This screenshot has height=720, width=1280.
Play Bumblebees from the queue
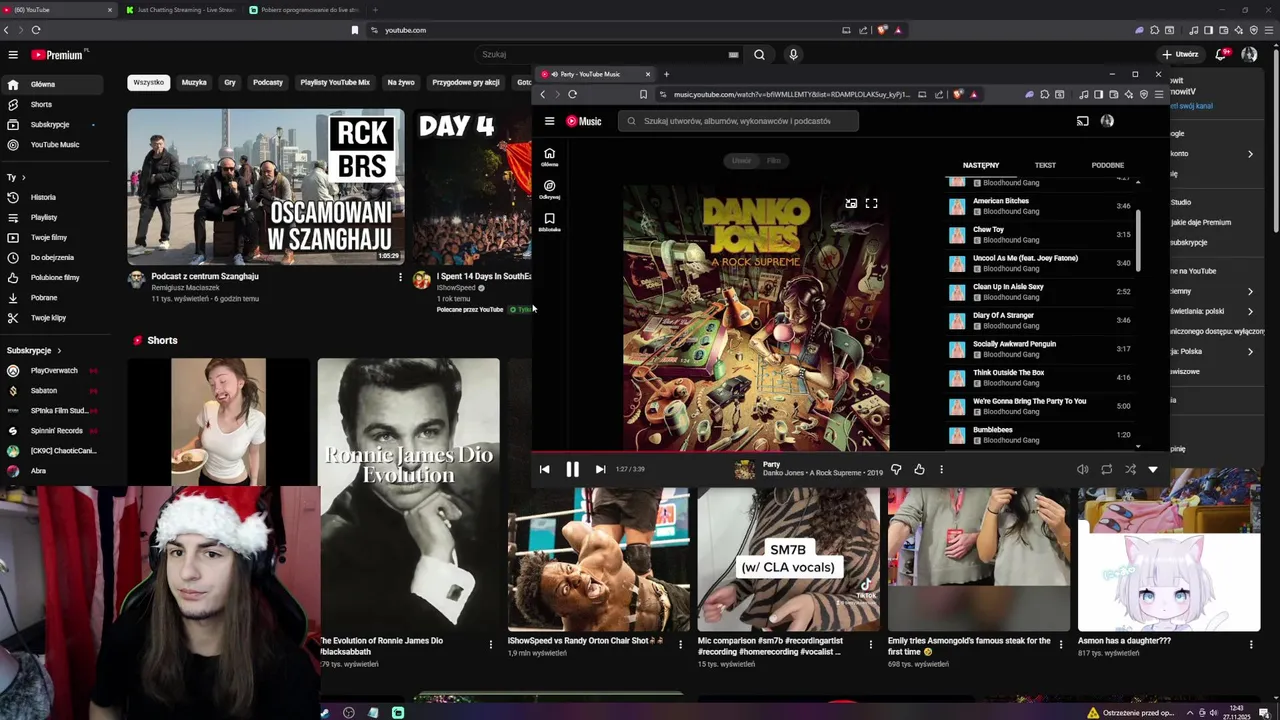(x=1040, y=435)
